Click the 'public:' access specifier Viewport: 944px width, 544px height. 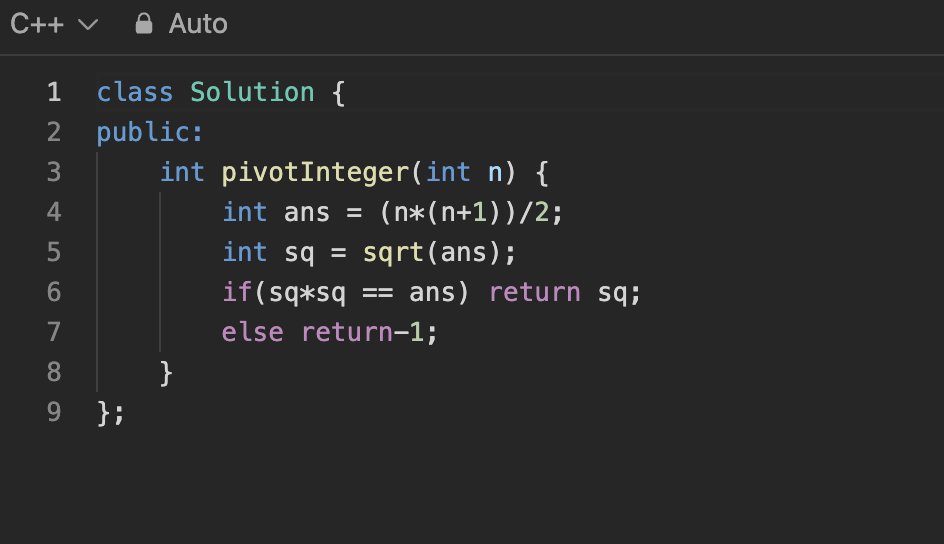click(150, 133)
